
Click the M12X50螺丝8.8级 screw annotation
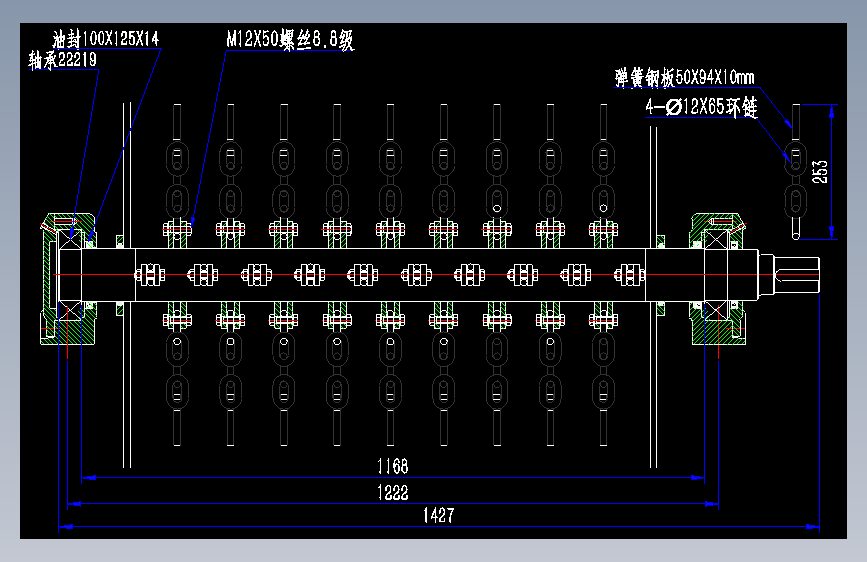290,39
